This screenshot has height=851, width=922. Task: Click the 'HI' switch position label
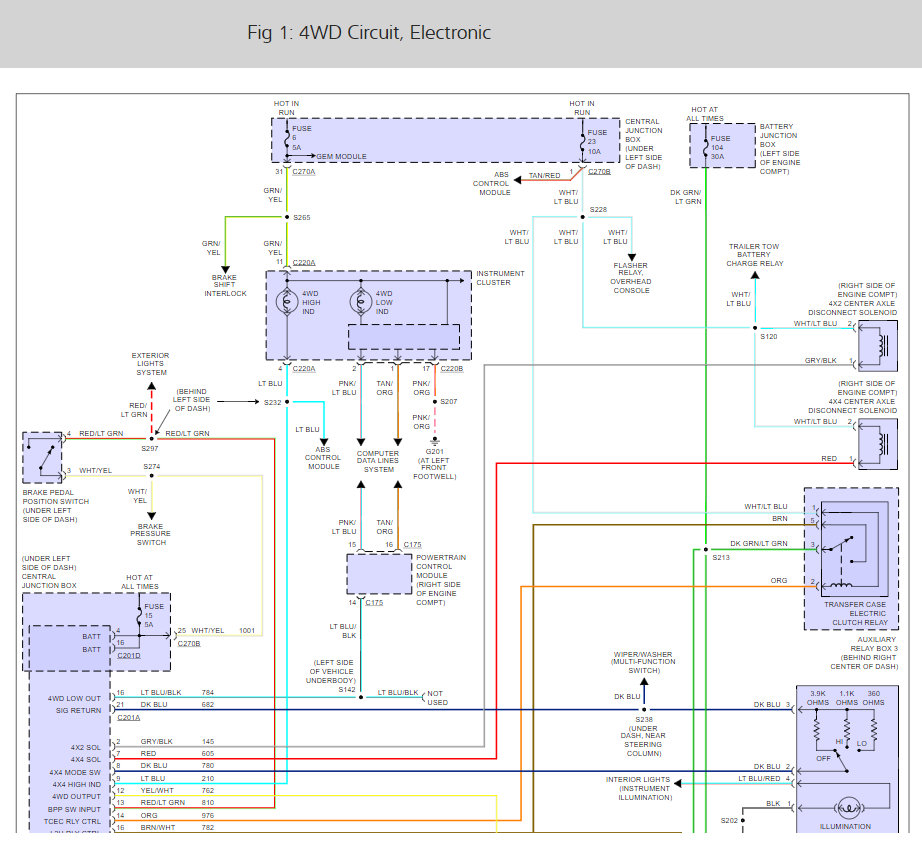[839, 742]
